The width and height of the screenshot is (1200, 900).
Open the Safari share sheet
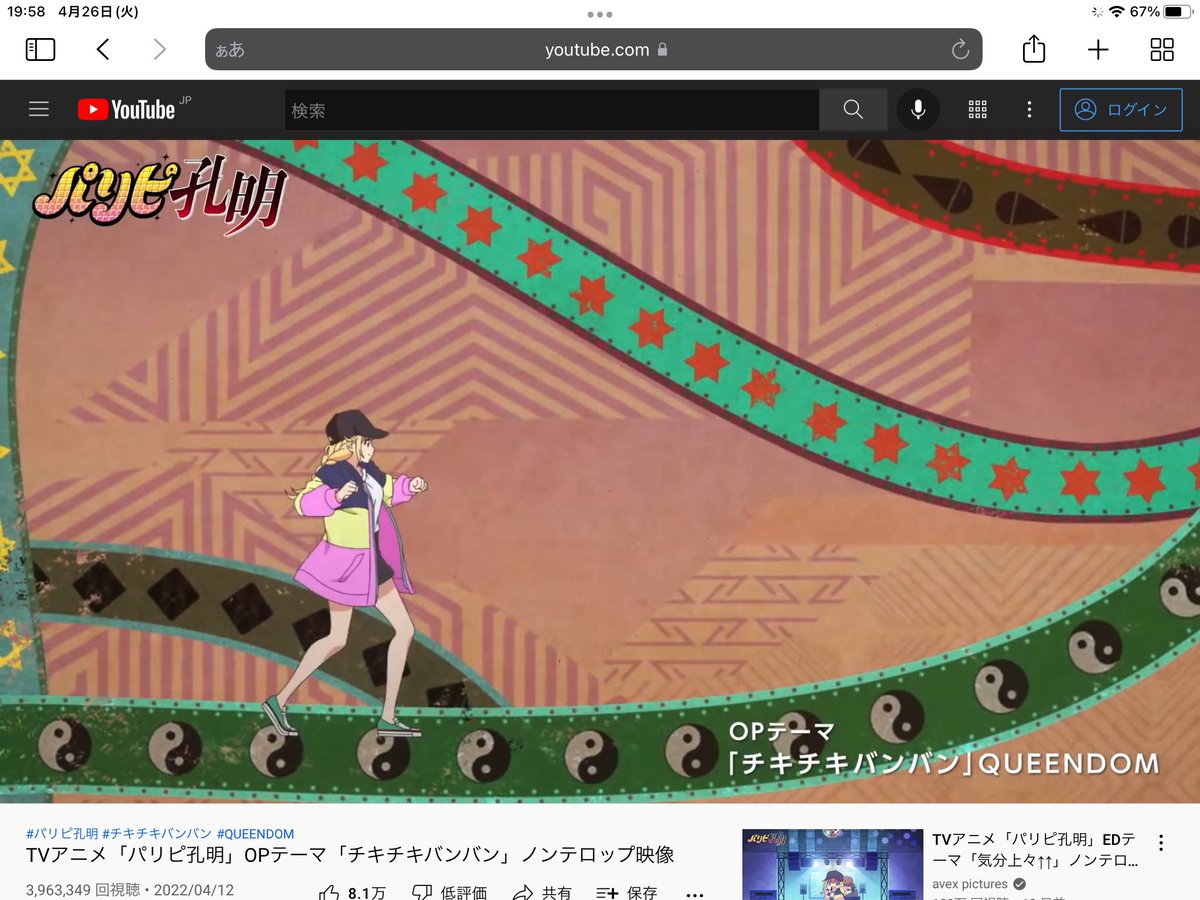[x=1034, y=48]
